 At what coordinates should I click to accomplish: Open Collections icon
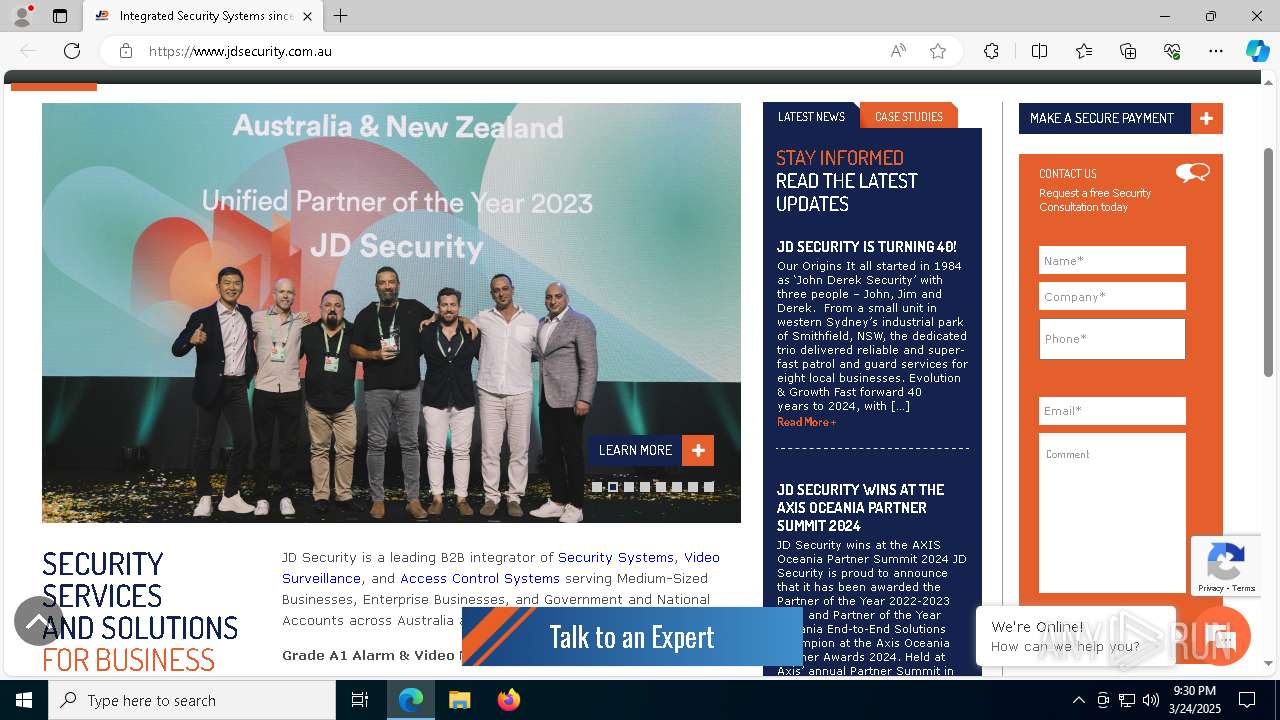(x=1128, y=51)
